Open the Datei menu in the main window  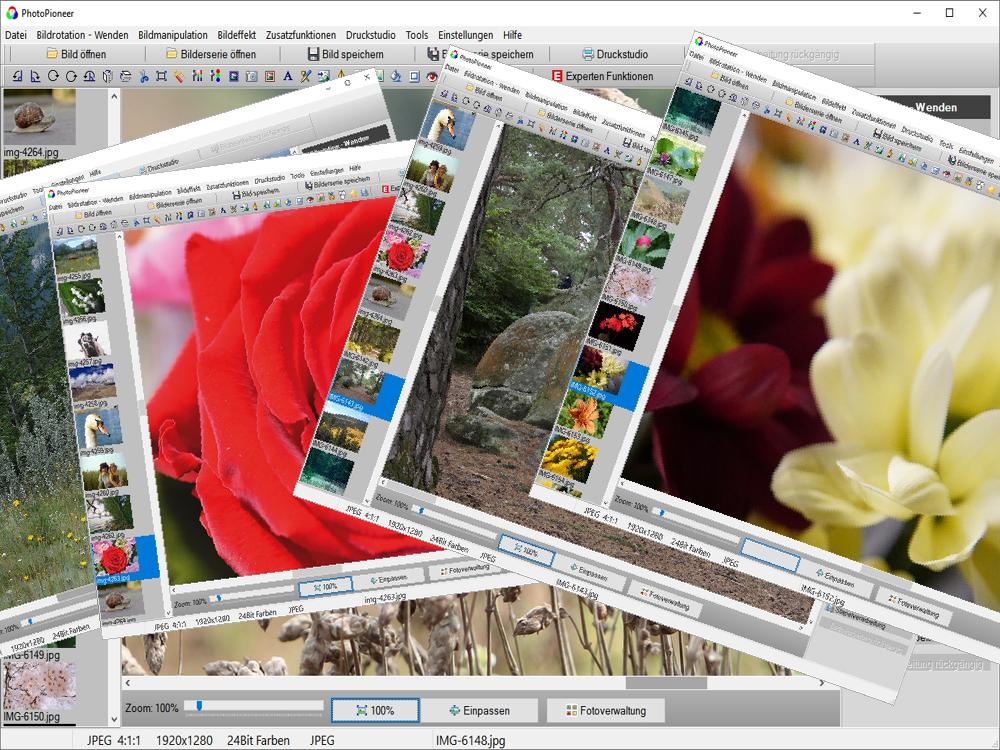16,35
